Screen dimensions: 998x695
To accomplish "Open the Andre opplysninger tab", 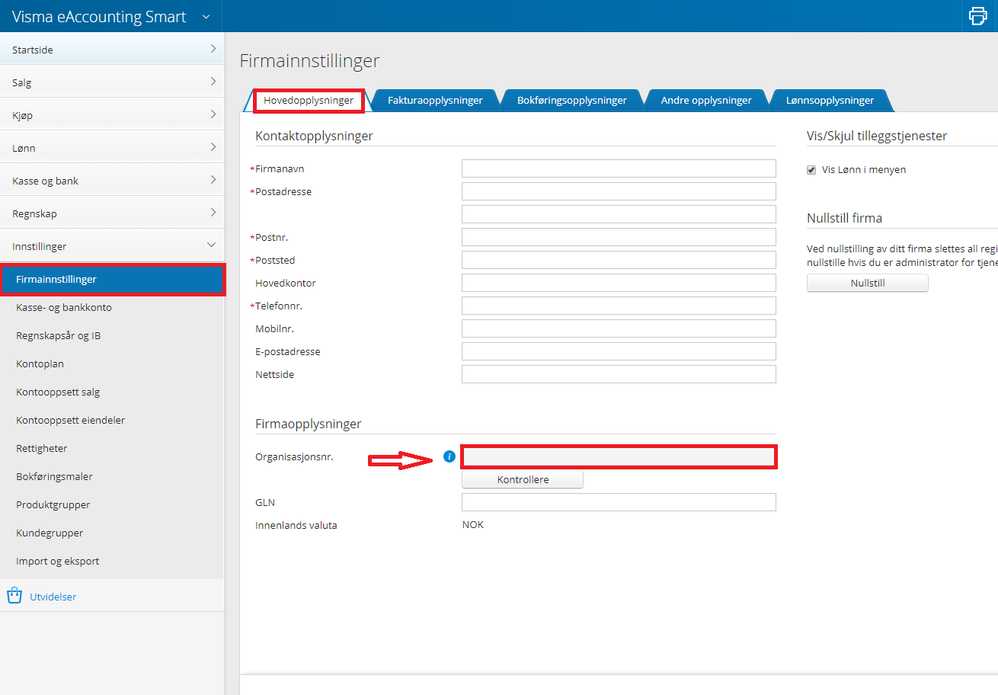I will (x=706, y=101).
